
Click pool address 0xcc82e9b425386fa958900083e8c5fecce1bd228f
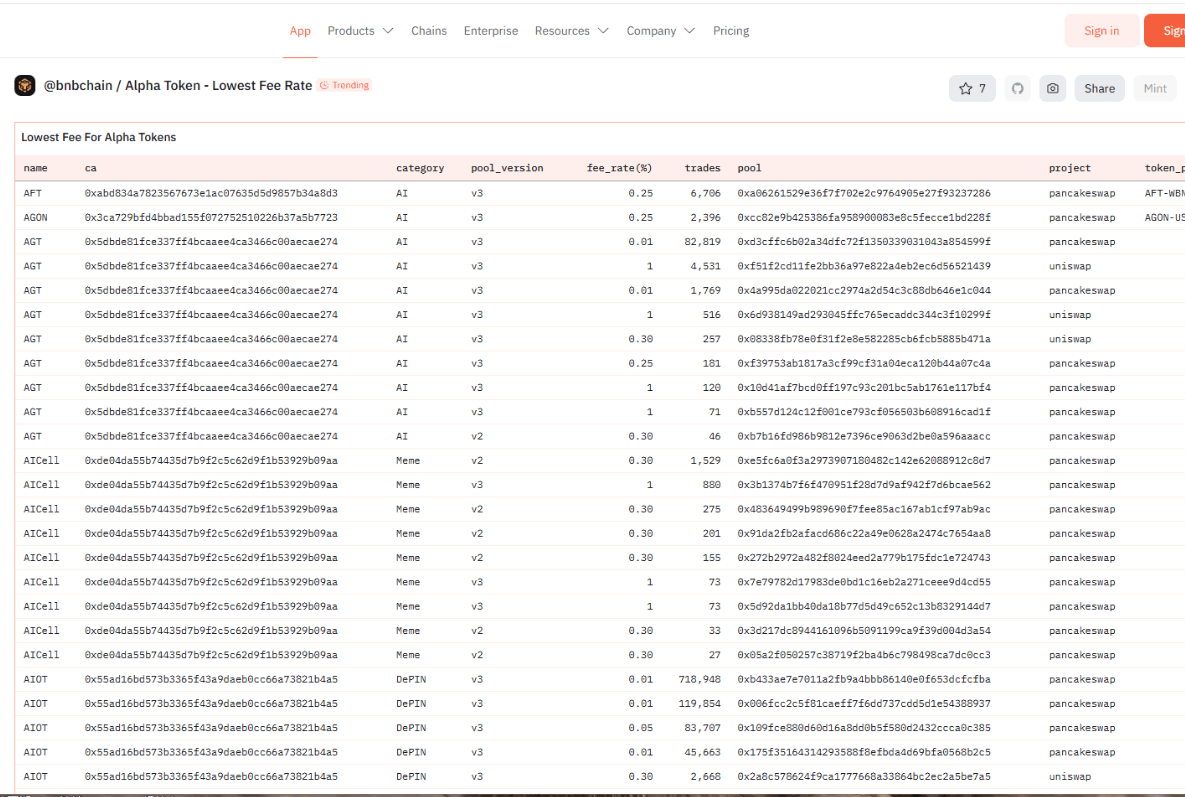[864, 218]
